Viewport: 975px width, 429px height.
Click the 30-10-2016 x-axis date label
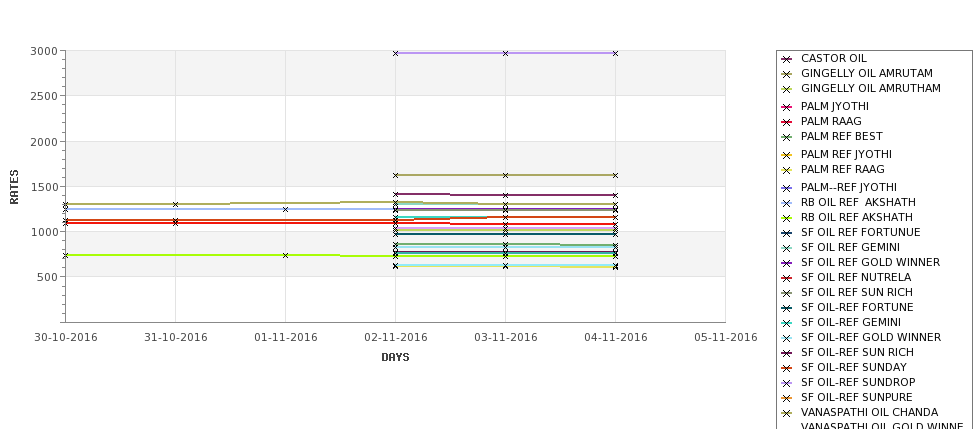[x=66, y=338]
